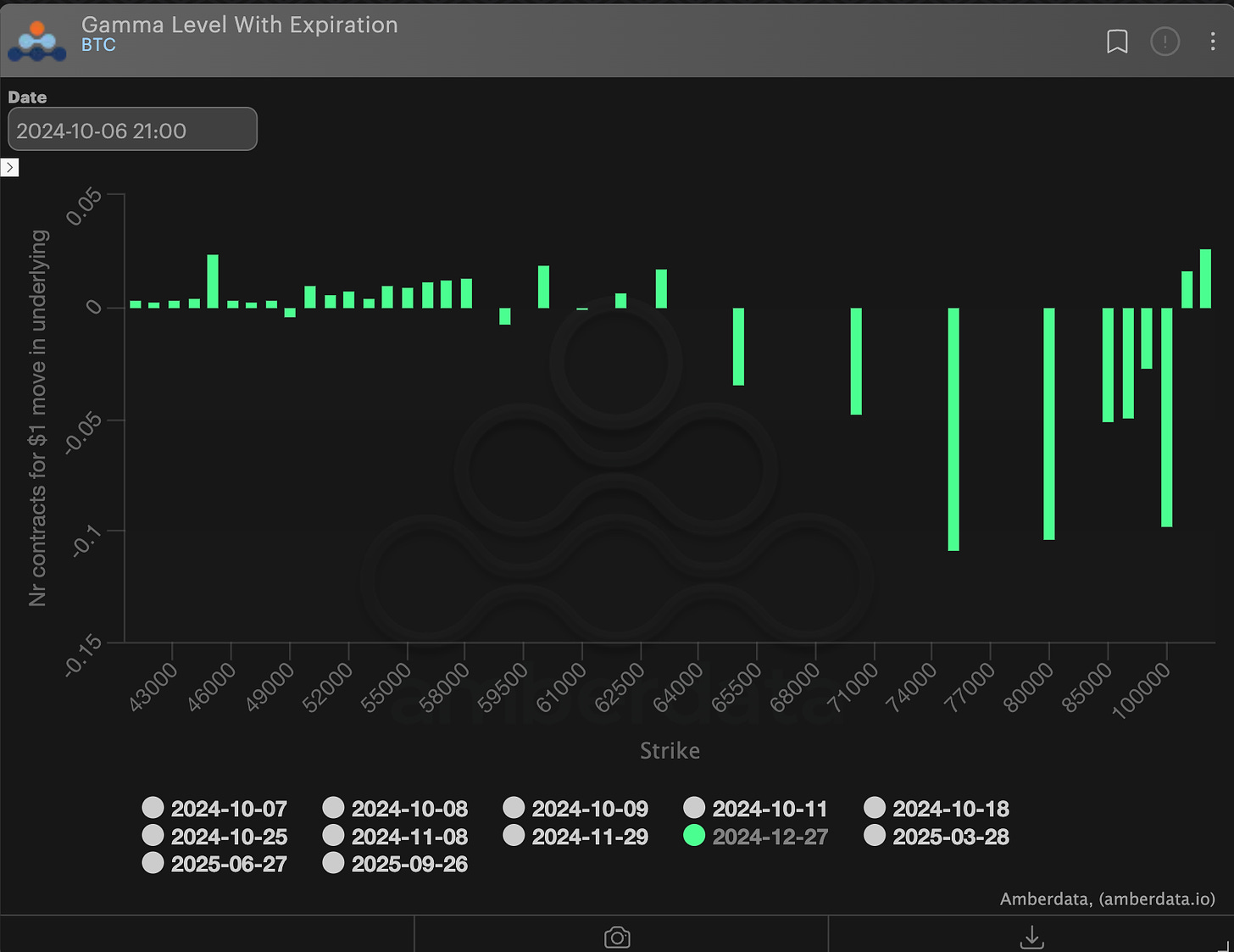1234x952 pixels.
Task: Toggle the 2025-03-28 expiration legend
Action: [x=937, y=836]
